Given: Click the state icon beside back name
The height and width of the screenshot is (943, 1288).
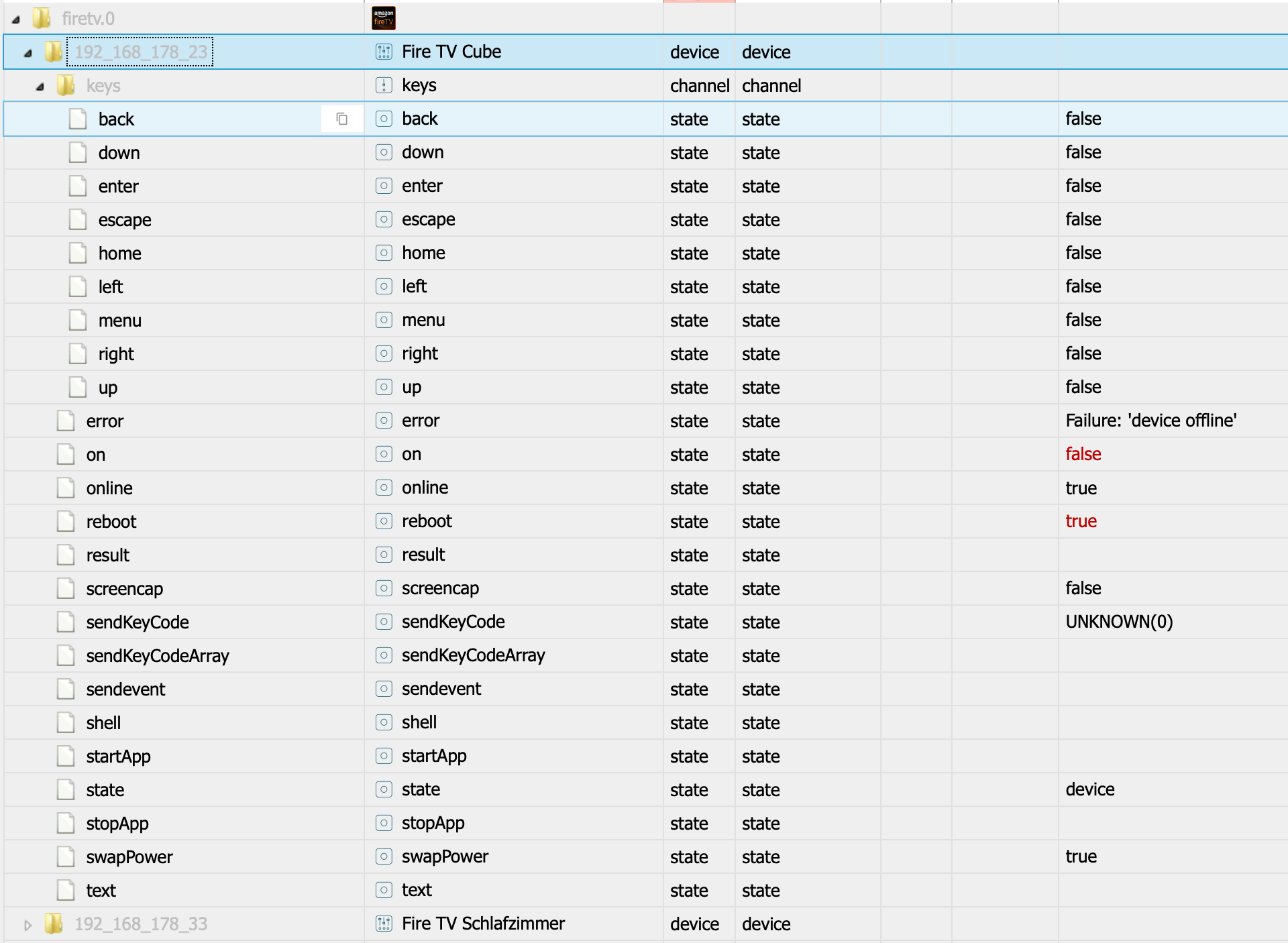Looking at the screenshot, I should click(384, 119).
